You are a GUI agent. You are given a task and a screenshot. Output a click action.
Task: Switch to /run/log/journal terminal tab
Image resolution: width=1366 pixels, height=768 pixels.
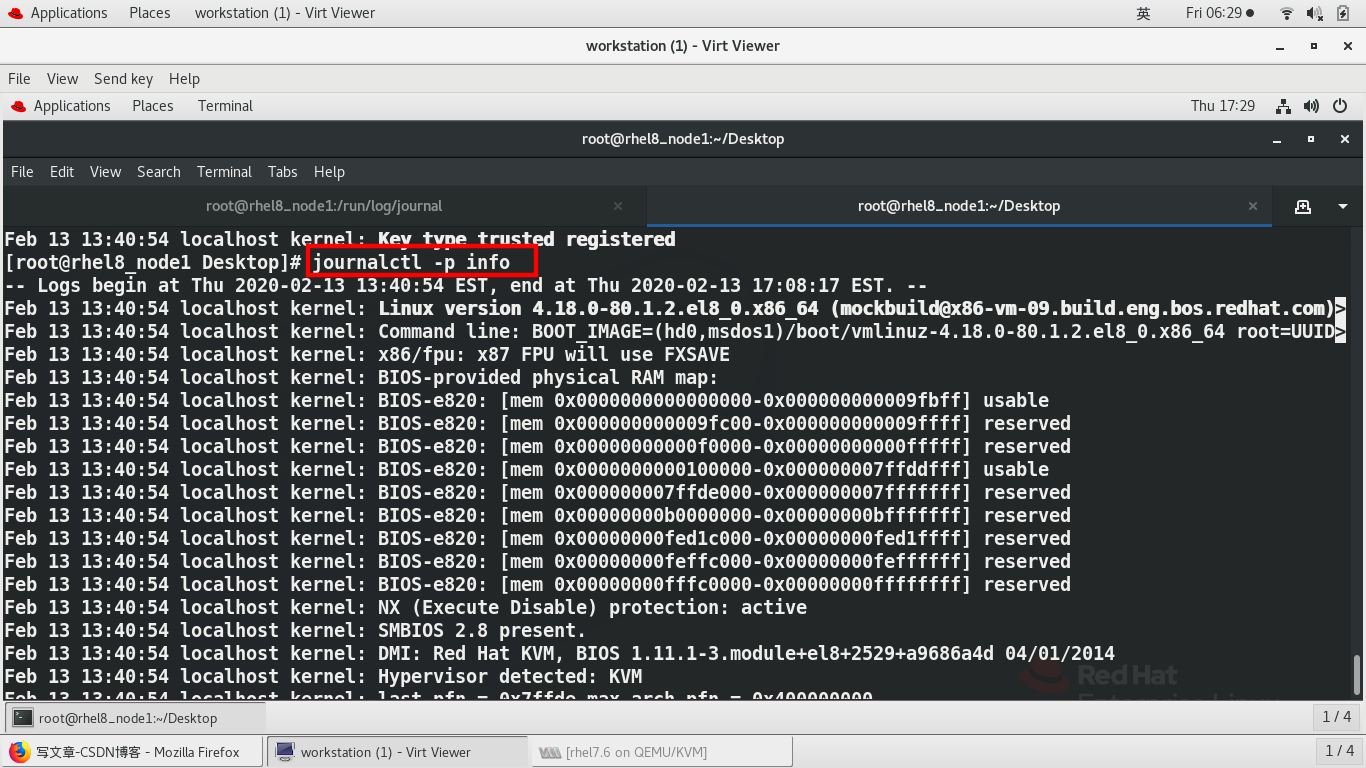(x=324, y=206)
